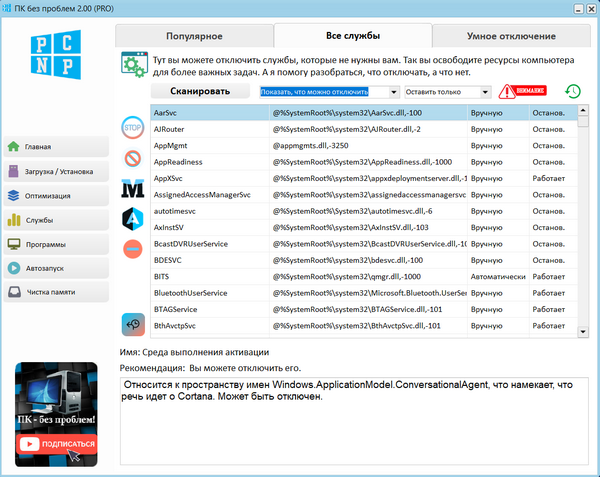Click the red minus circle icon
The width and height of the screenshot is (600, 477).
(x=133, y=247)
